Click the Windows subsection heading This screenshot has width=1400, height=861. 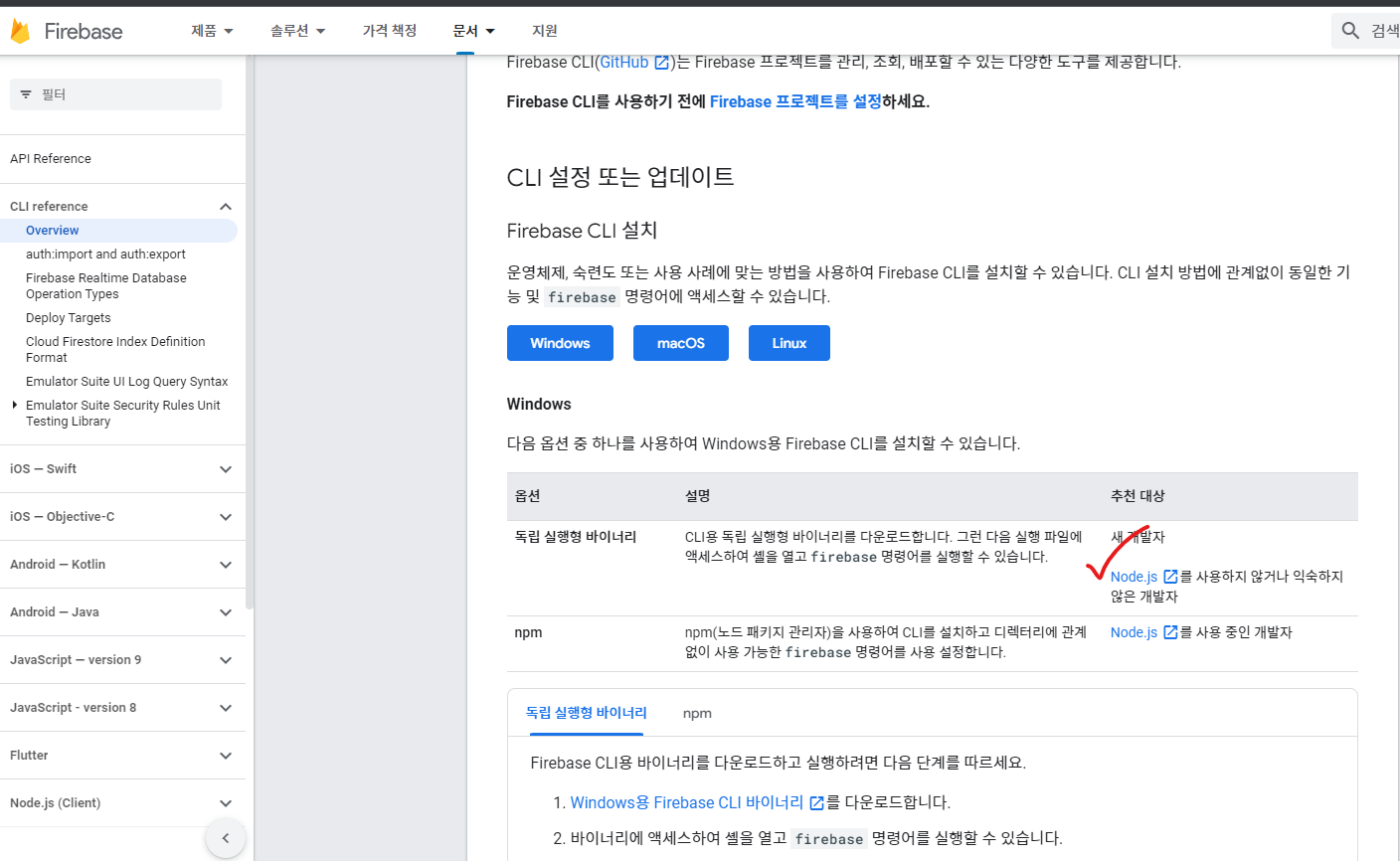point(539,405)
